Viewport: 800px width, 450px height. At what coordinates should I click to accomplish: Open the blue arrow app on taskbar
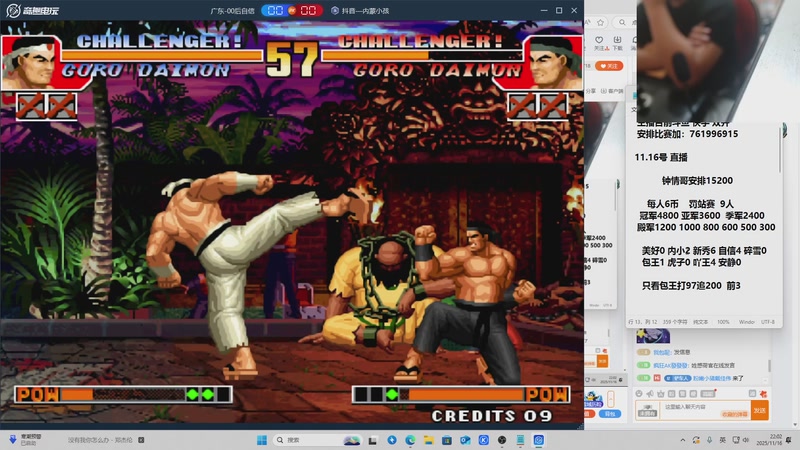pos(392,440)
